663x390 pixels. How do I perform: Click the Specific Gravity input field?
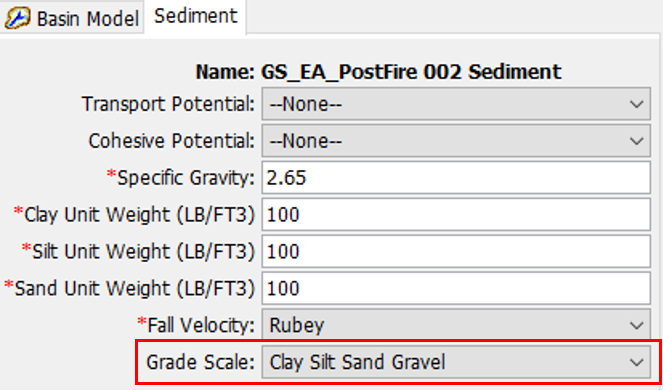[x=456, y=177]
